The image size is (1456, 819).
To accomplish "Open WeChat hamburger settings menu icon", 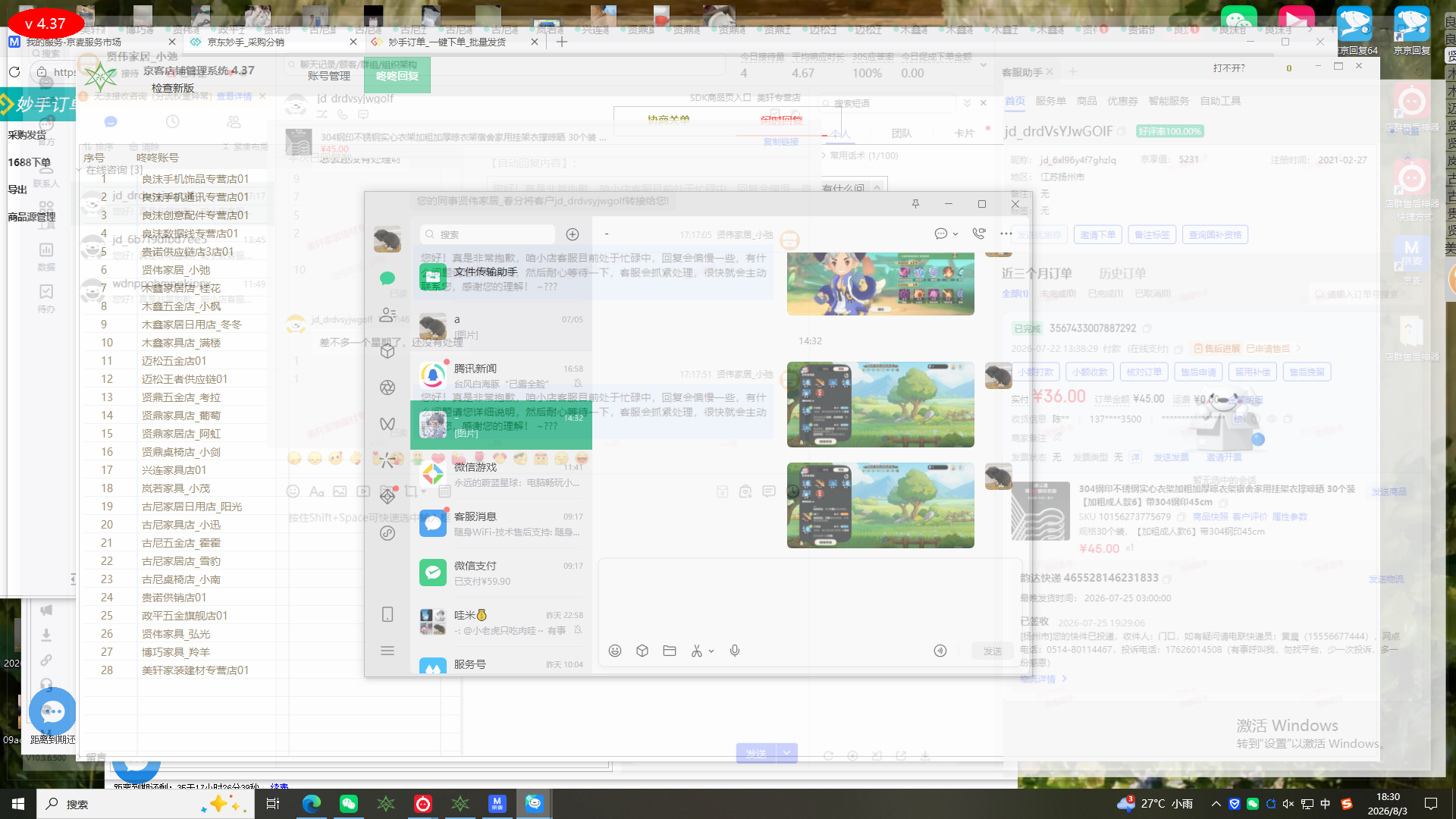I will click(x=388, y=651).
